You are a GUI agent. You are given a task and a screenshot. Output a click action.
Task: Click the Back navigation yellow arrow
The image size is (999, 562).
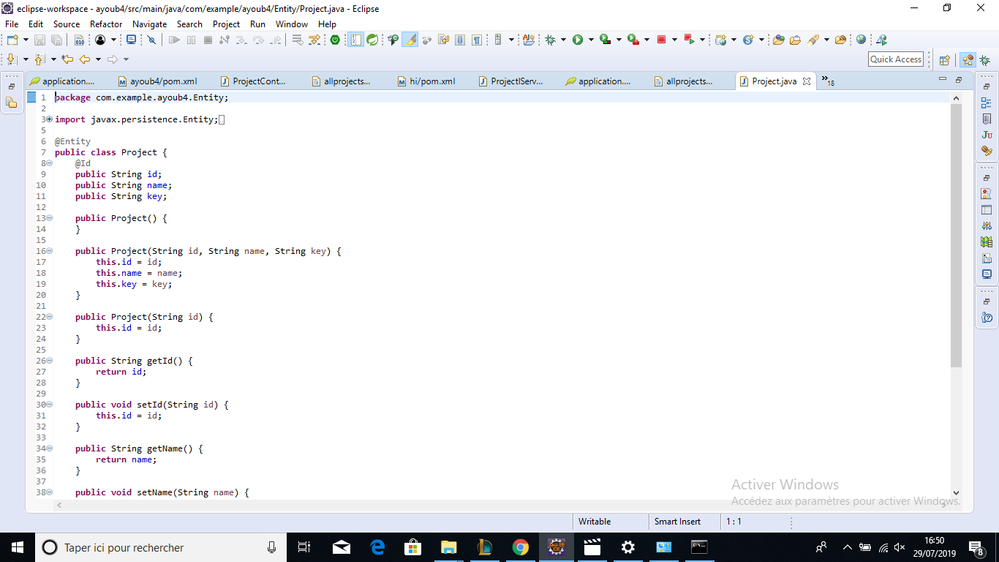click(x=84, y=59)
